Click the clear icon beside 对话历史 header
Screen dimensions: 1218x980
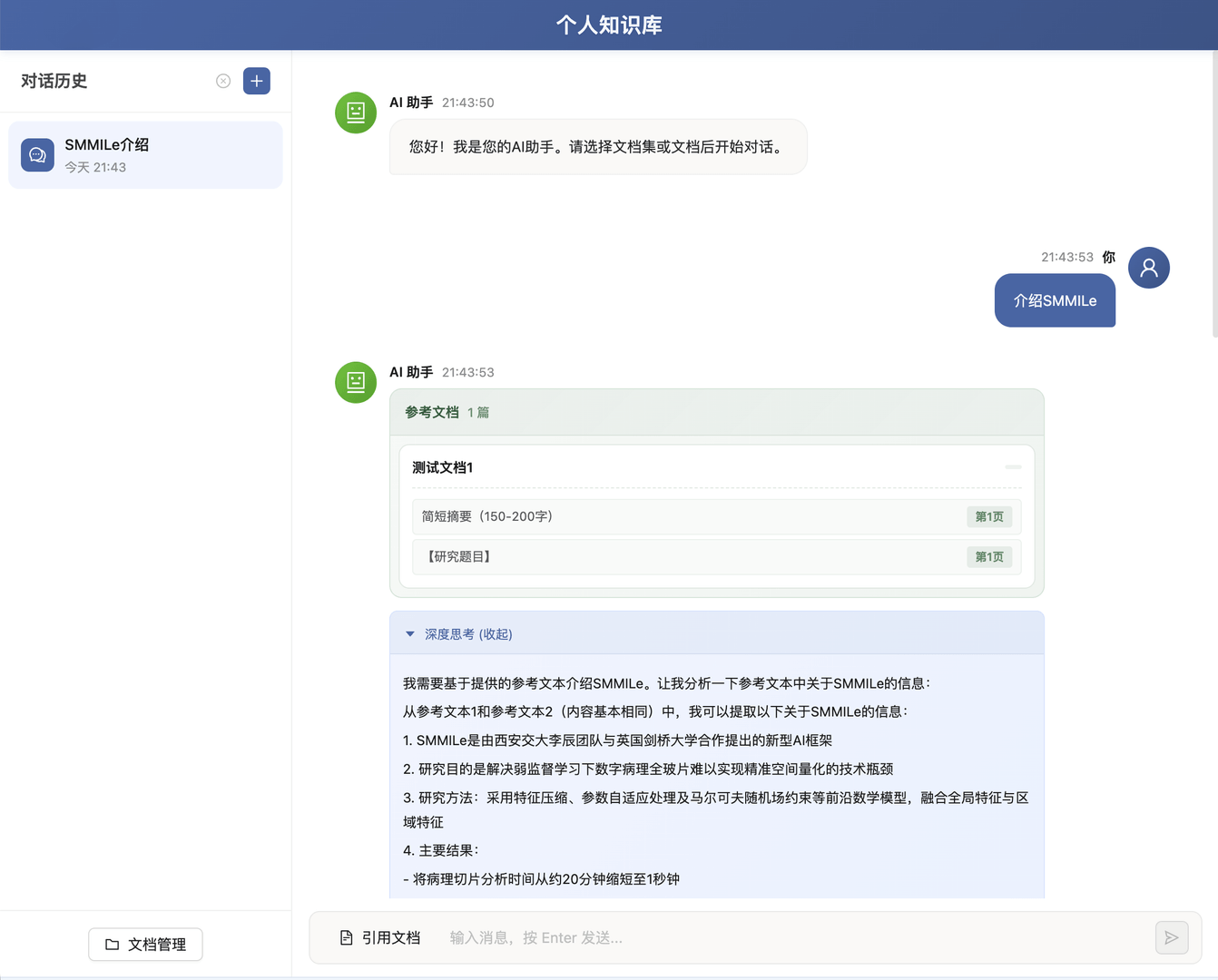pyautogui.click(x=223, y=81)
